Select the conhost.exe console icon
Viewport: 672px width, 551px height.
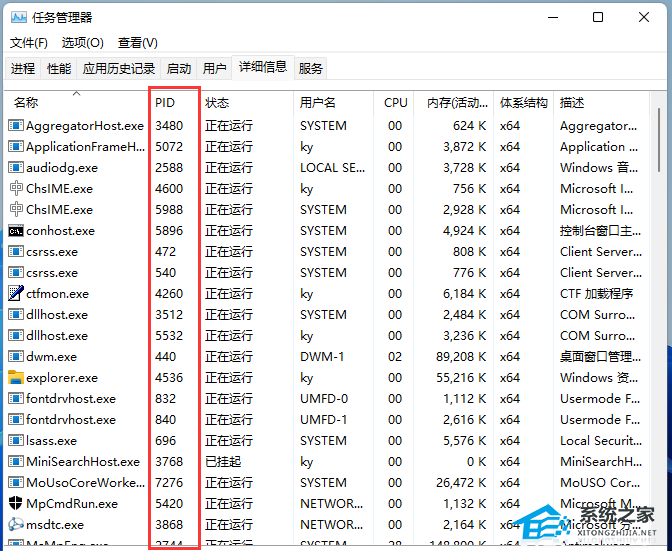click(x=16, y=231)
